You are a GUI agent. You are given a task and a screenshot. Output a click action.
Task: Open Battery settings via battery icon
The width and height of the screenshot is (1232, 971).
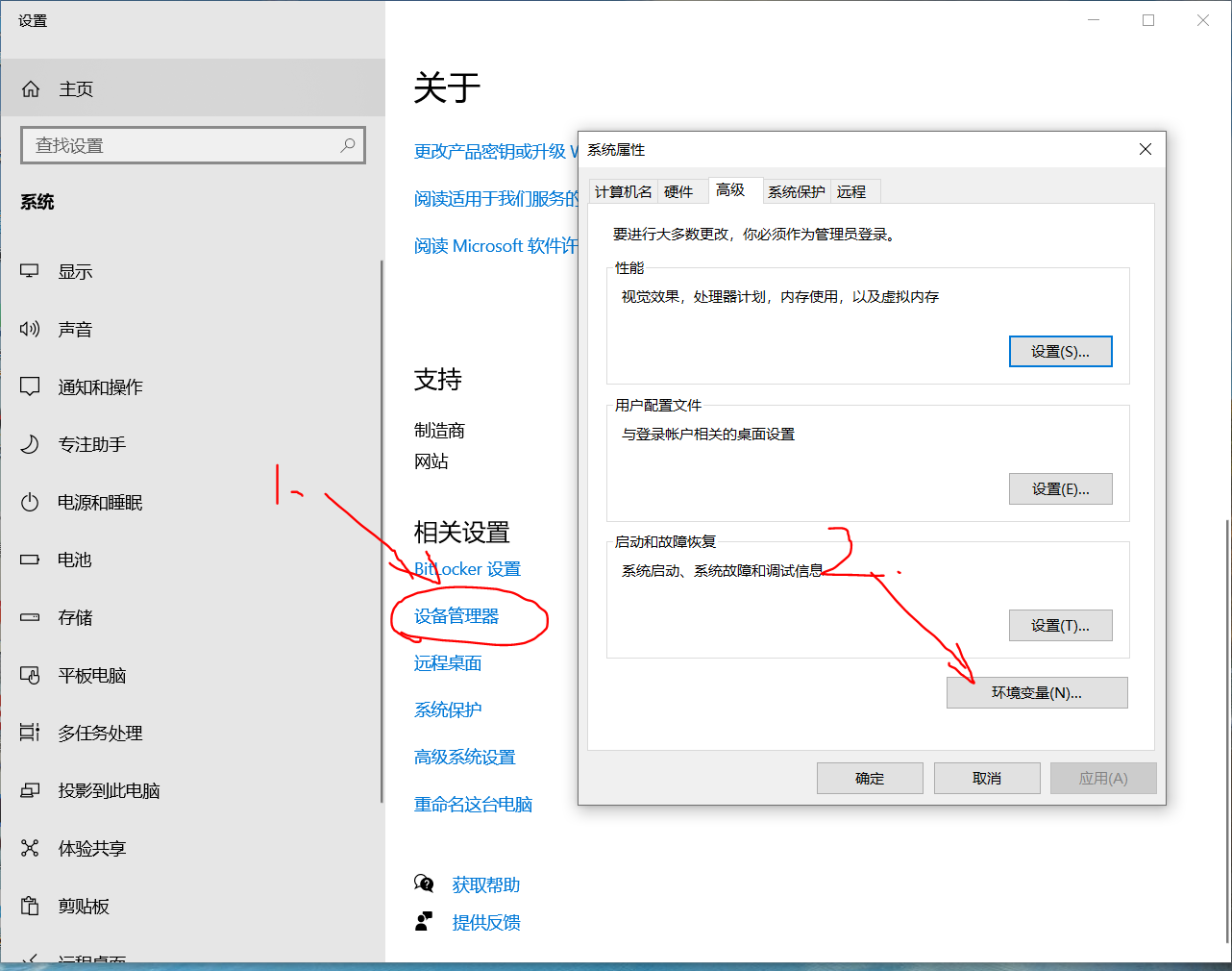(30, 560)
